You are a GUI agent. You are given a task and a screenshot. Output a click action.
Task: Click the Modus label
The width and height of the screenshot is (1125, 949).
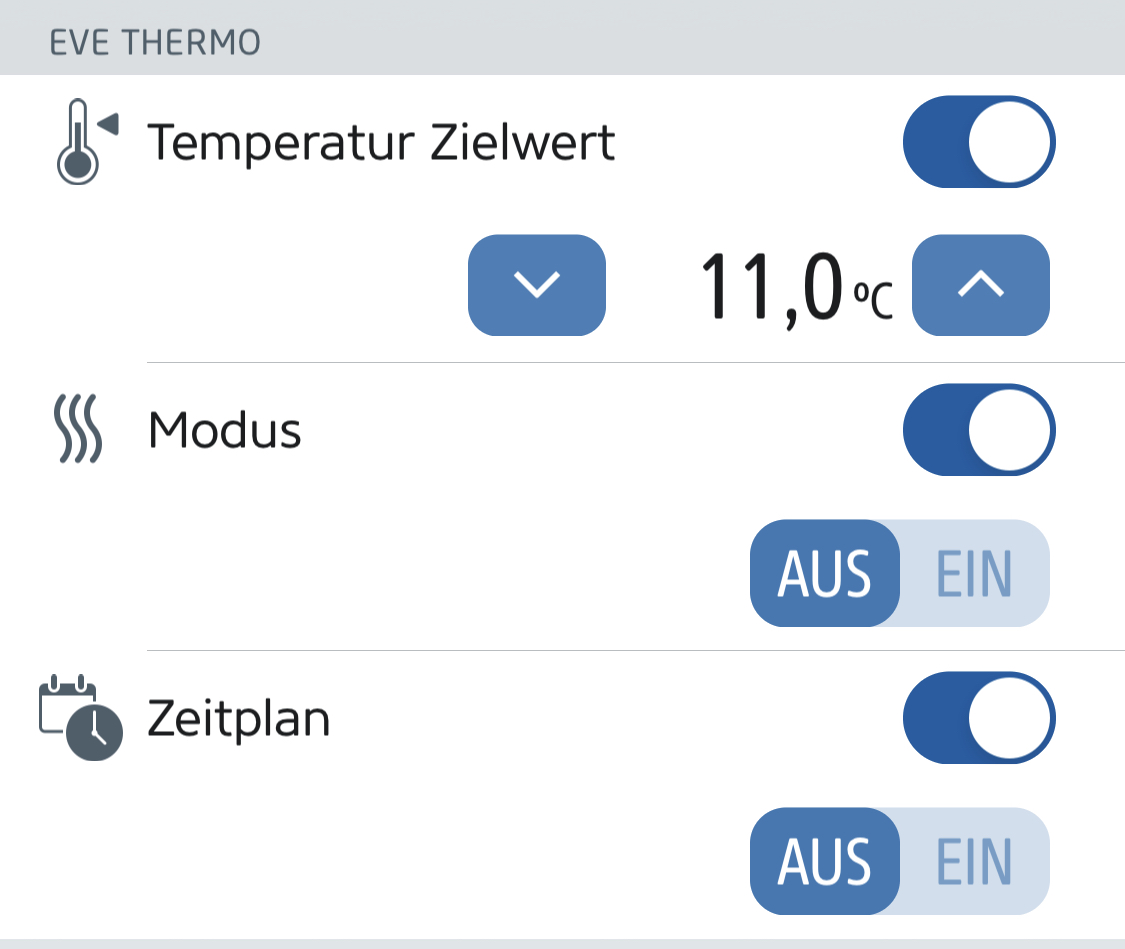pyautogui.click(x=225, y=431)
